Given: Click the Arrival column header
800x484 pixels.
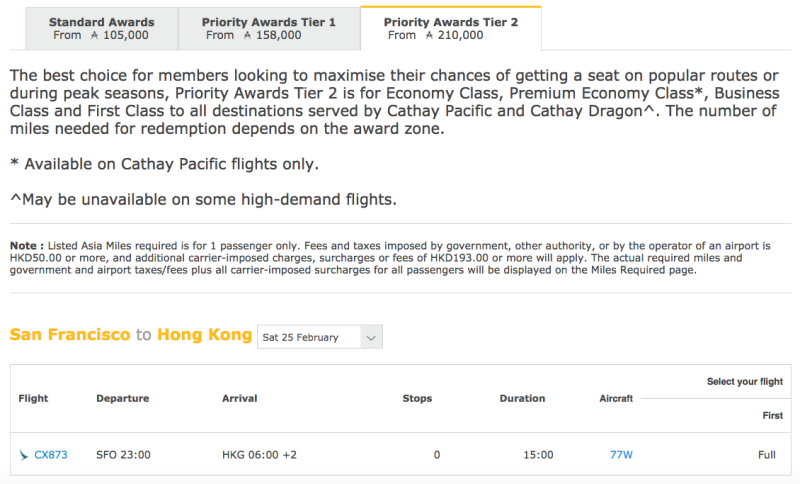Looking at the screenshot, I should click(239, 398).
